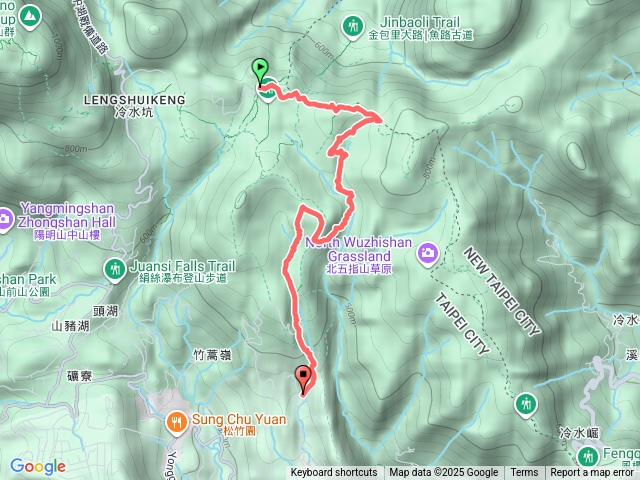Click the Google logo
640x480 pixels.
point(38,467)
